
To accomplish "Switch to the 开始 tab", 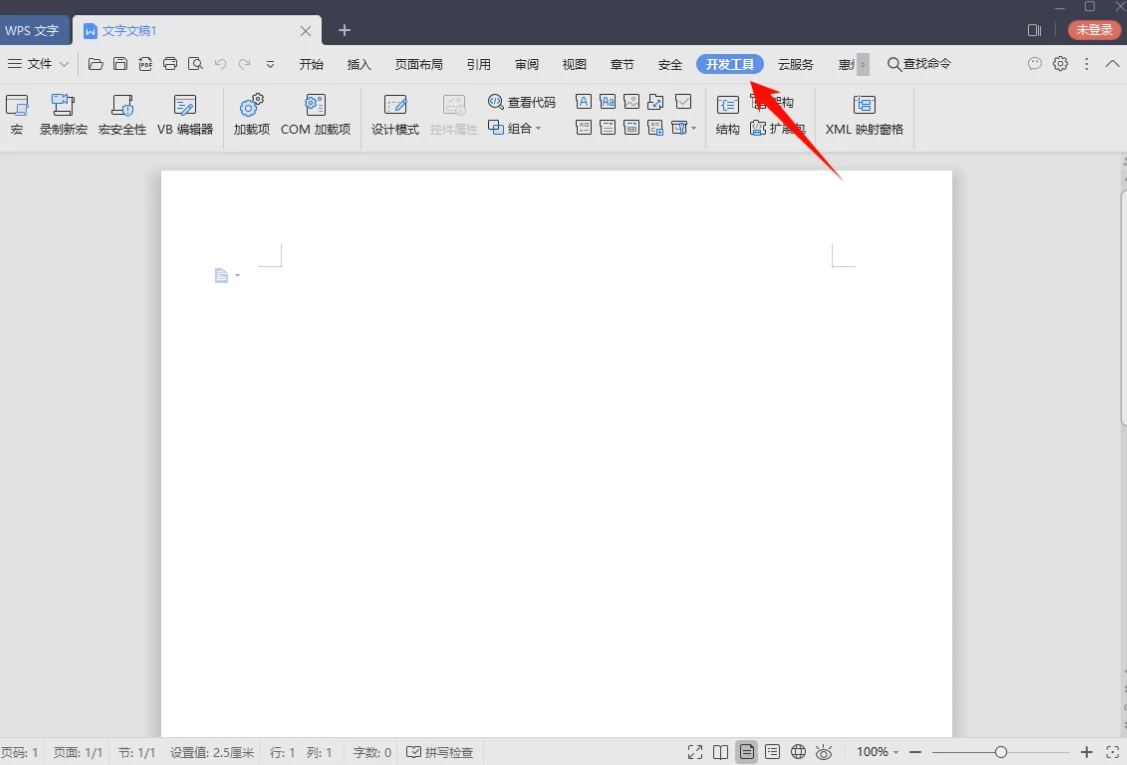I will (311, 65).
